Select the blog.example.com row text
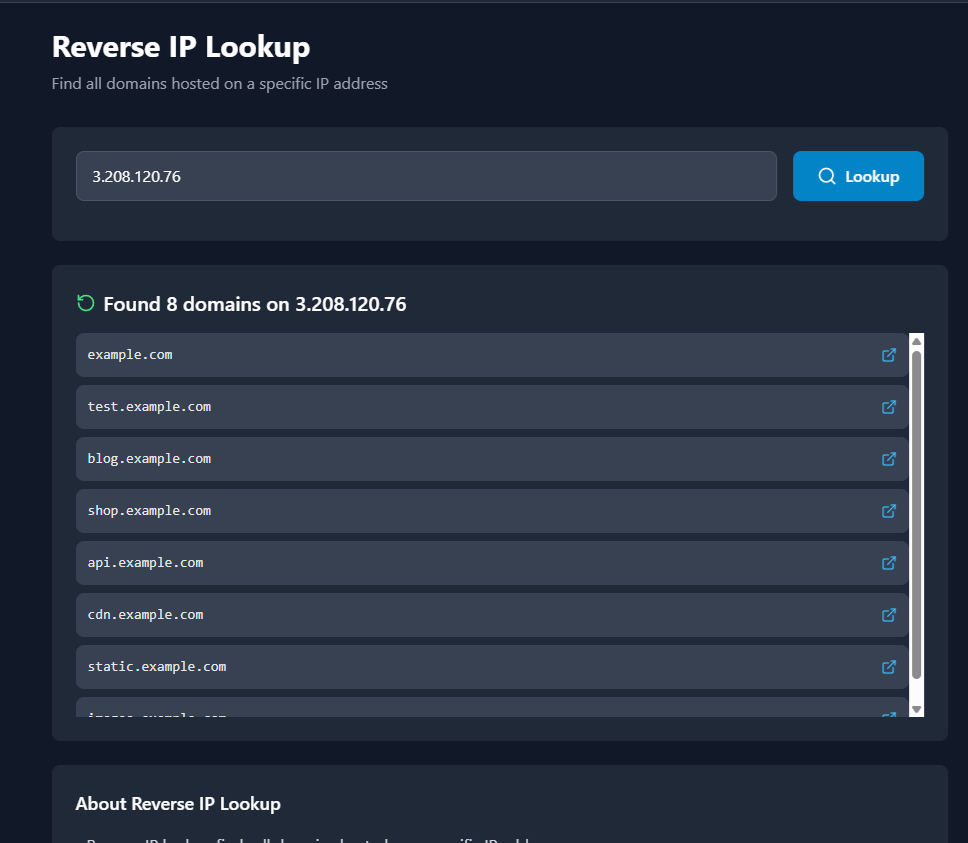The image size is (968, 843). [149, 459]
